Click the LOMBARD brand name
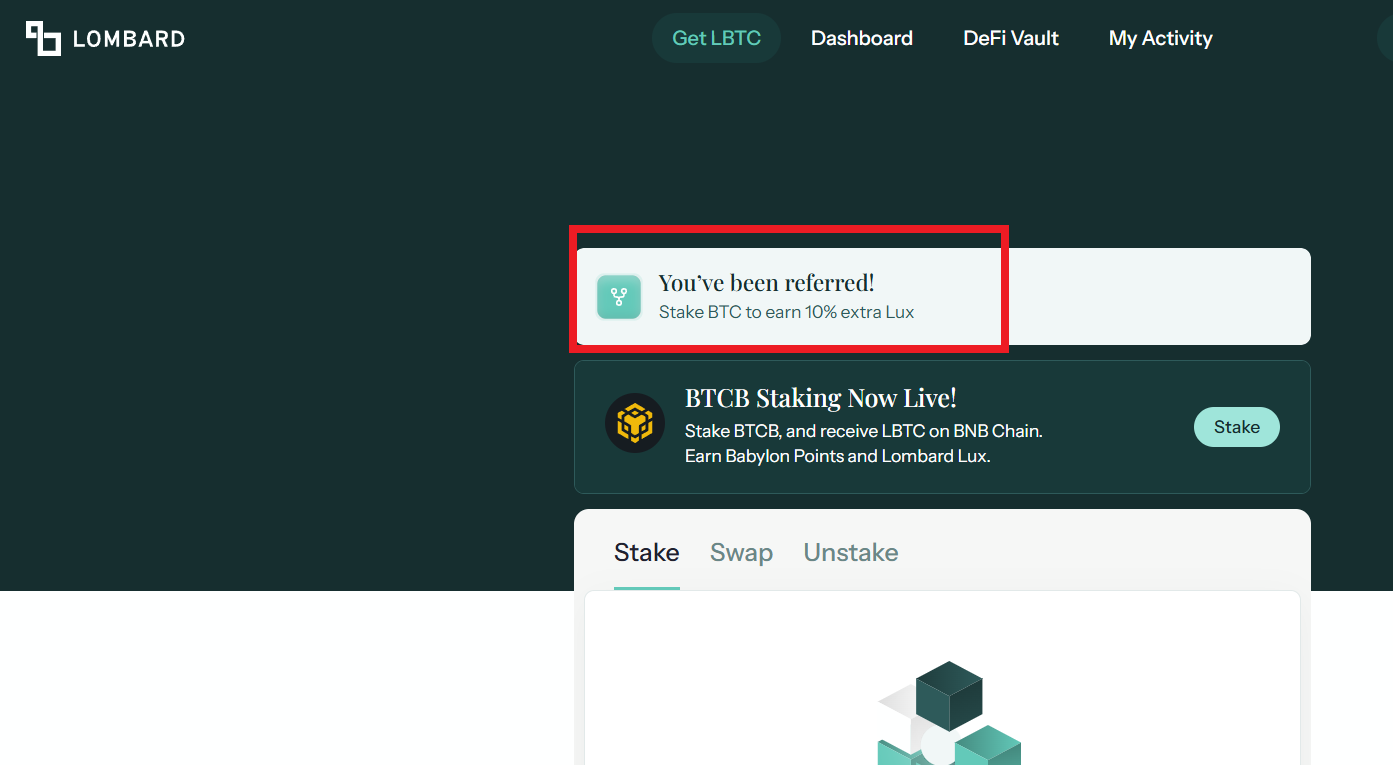Viewport: 1393px width, 765px height. [129, 39]
